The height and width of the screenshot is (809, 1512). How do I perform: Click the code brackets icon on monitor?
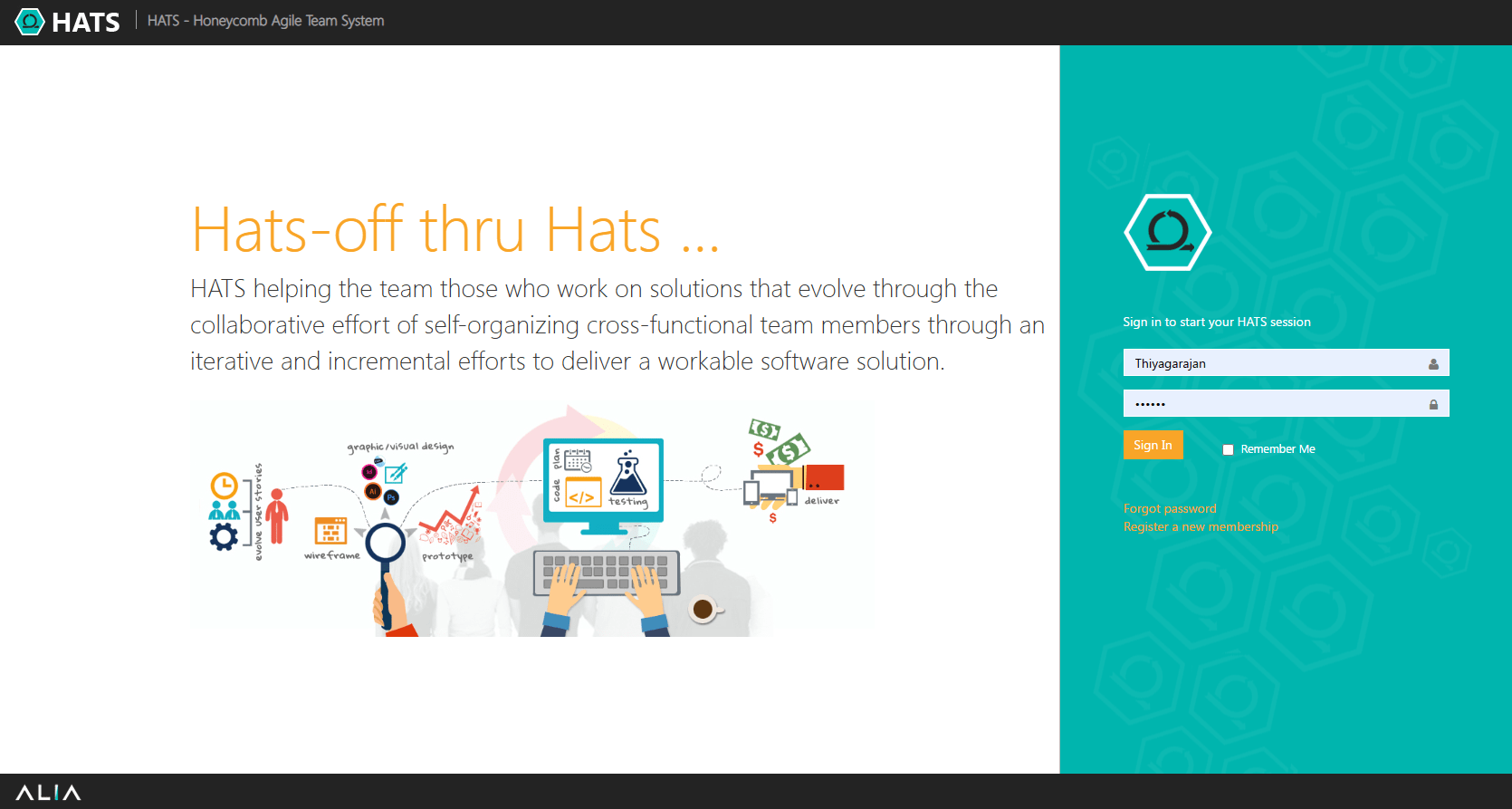coord(582,496)
